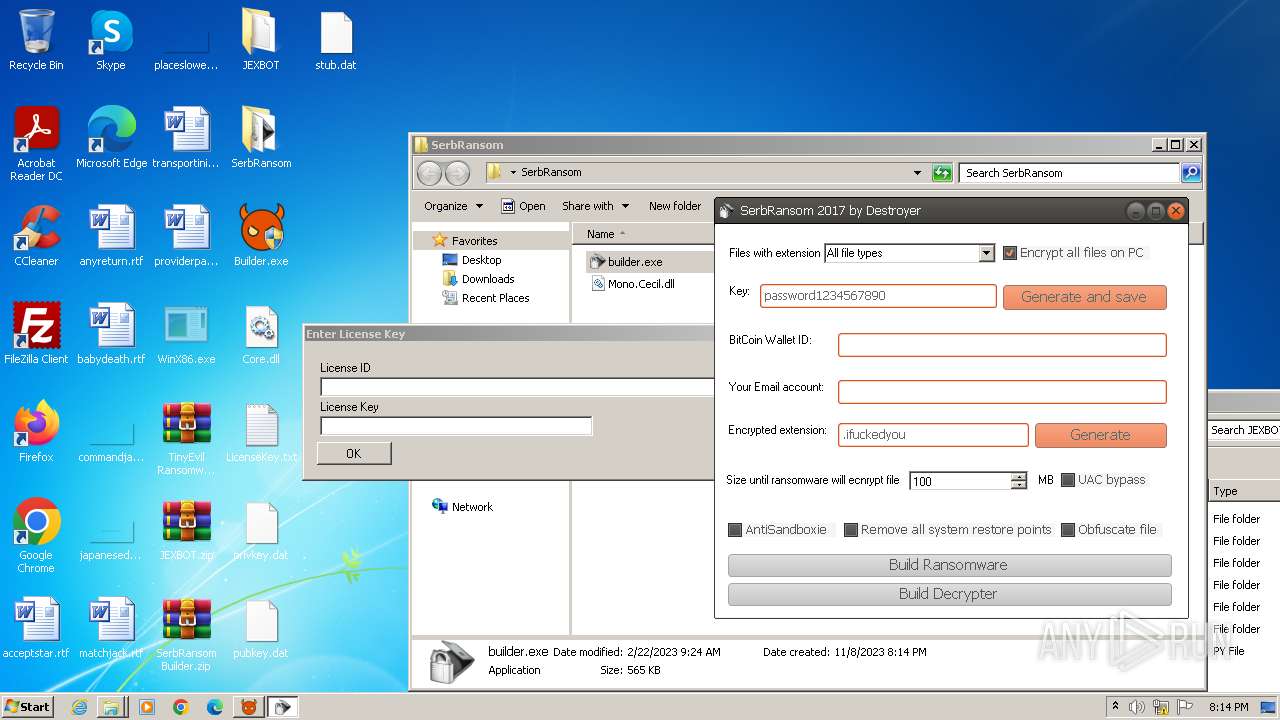
Task: Click New folder in Explorer toolbar
Action: coord(675,206)
